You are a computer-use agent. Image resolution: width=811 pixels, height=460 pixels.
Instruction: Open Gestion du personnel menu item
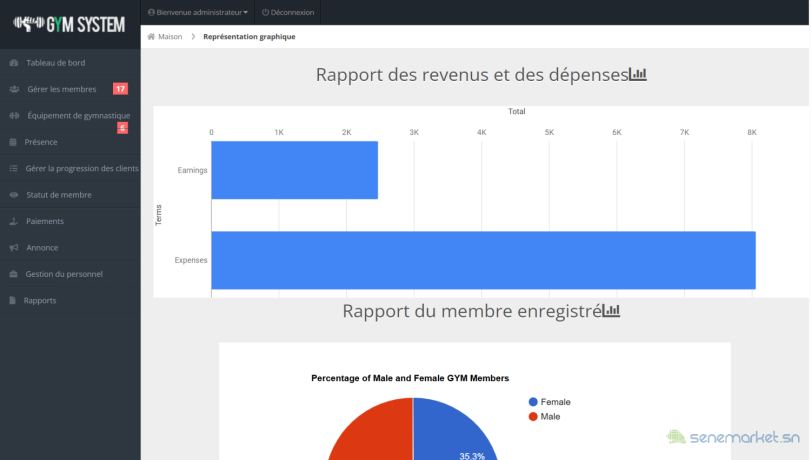[x=70, y=274]
